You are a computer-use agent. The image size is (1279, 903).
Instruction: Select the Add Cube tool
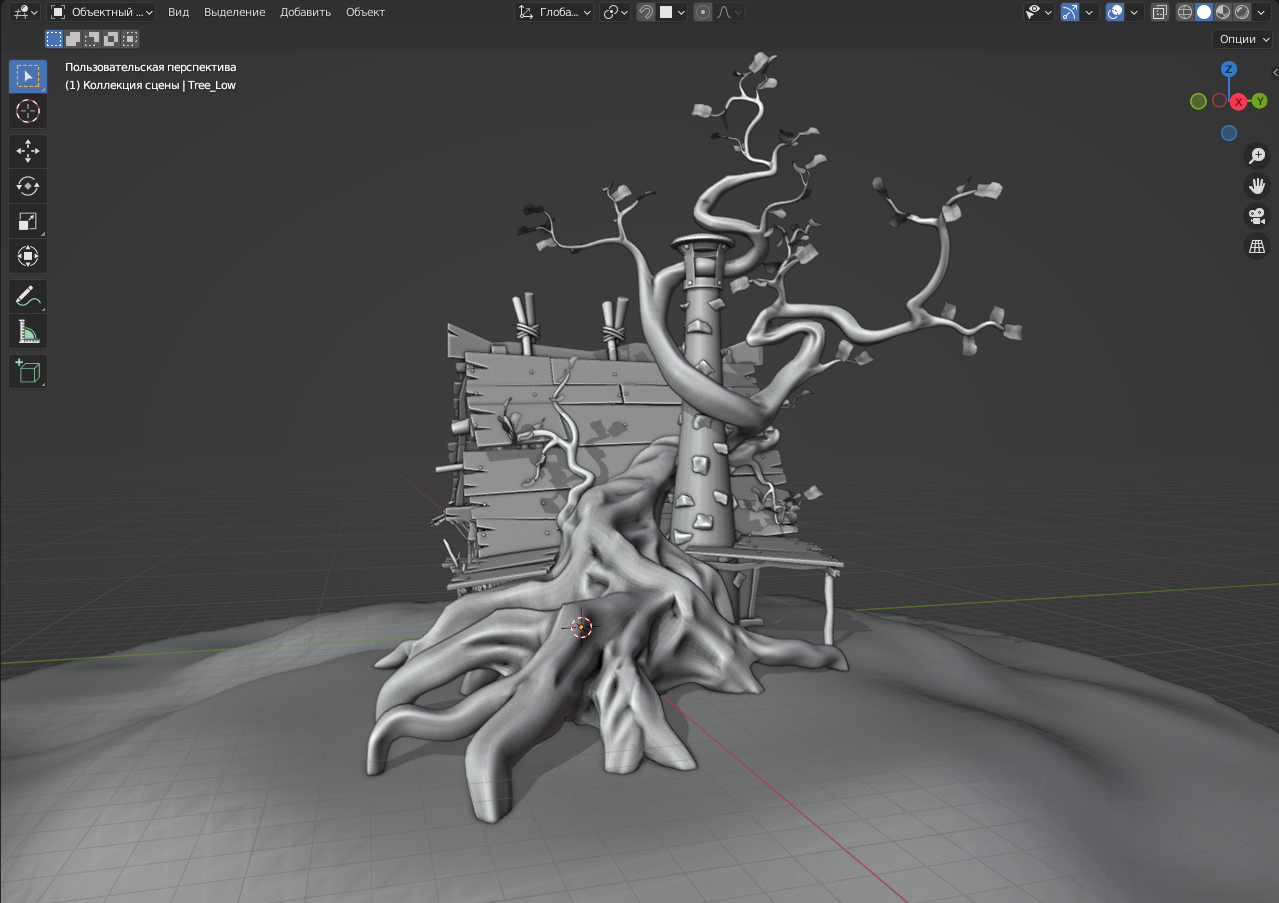tap(28, 371)
